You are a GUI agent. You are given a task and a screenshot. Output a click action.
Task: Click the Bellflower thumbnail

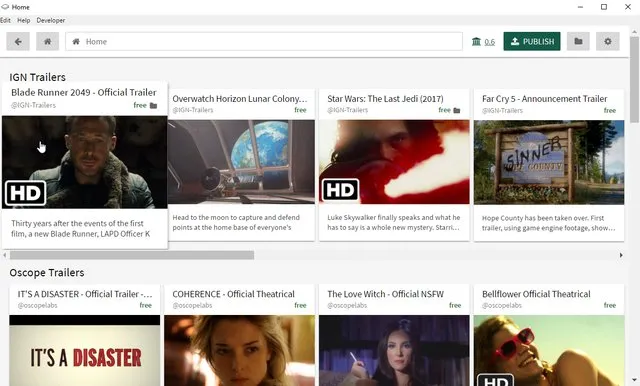click(x=549, y=351)
